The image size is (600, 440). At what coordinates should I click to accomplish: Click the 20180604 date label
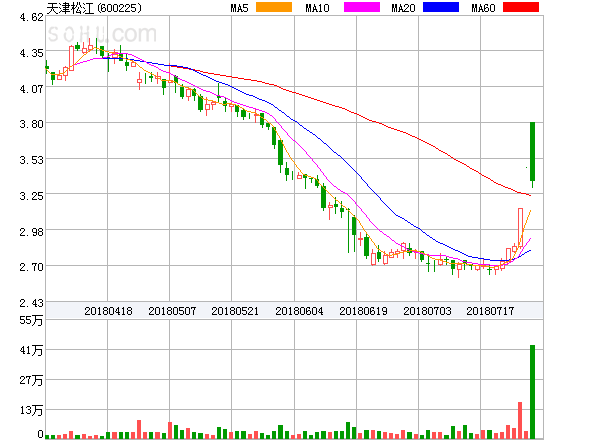[299, 311]
